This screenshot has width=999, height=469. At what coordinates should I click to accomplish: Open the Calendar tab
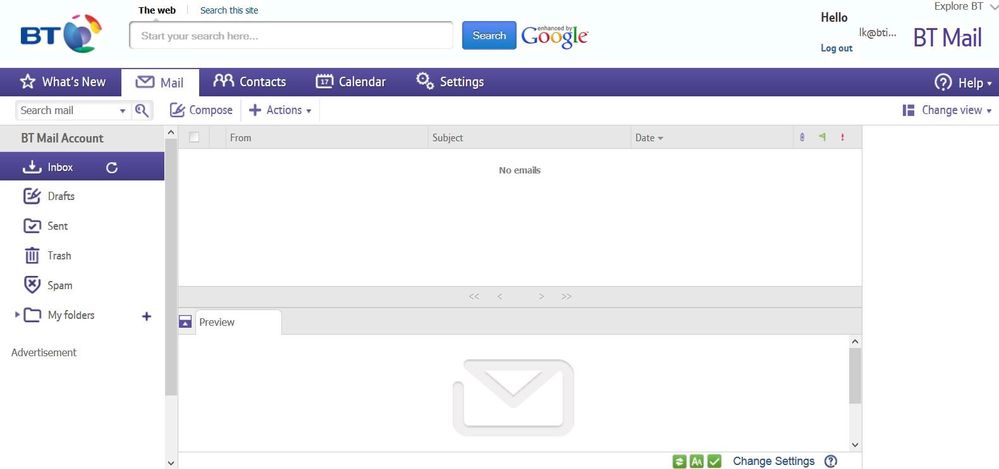pos(350,82)
